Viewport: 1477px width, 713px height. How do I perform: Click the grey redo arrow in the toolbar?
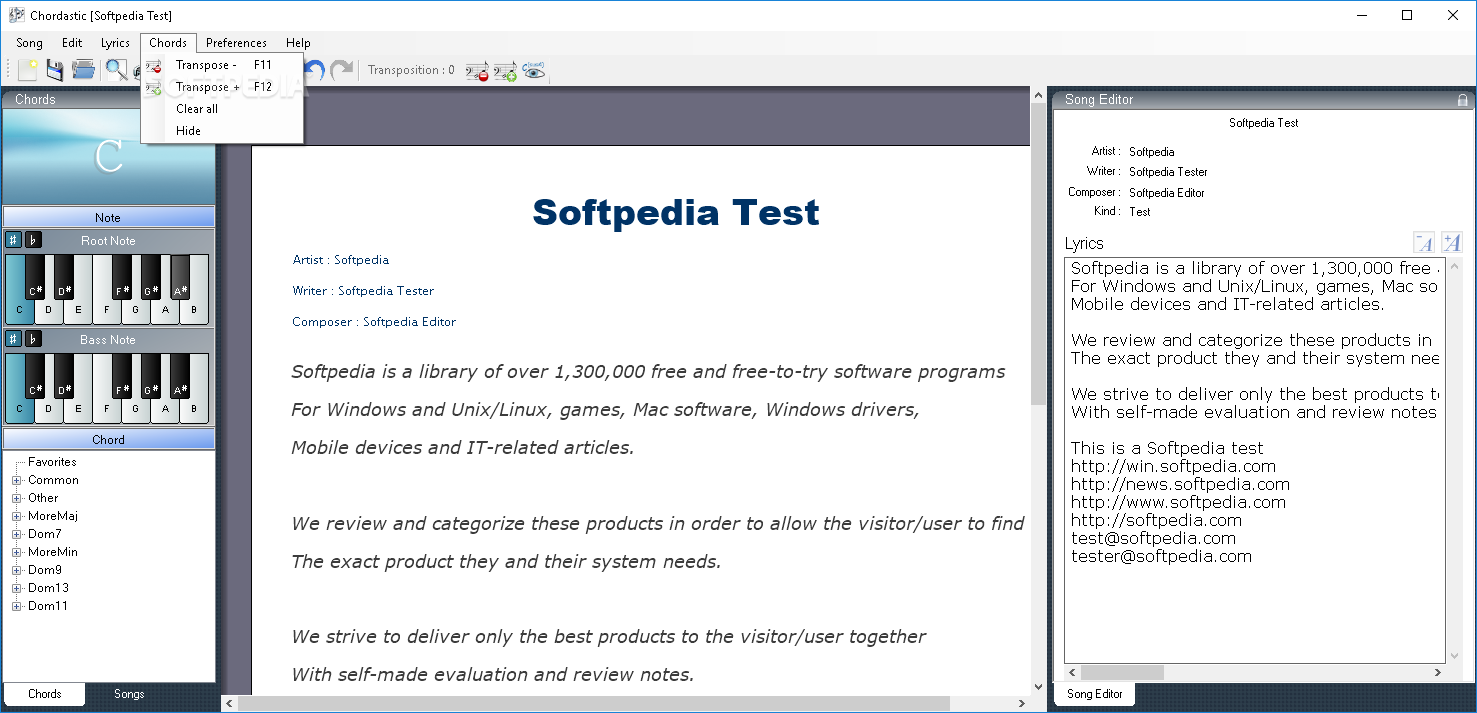[x=342, y=70]
